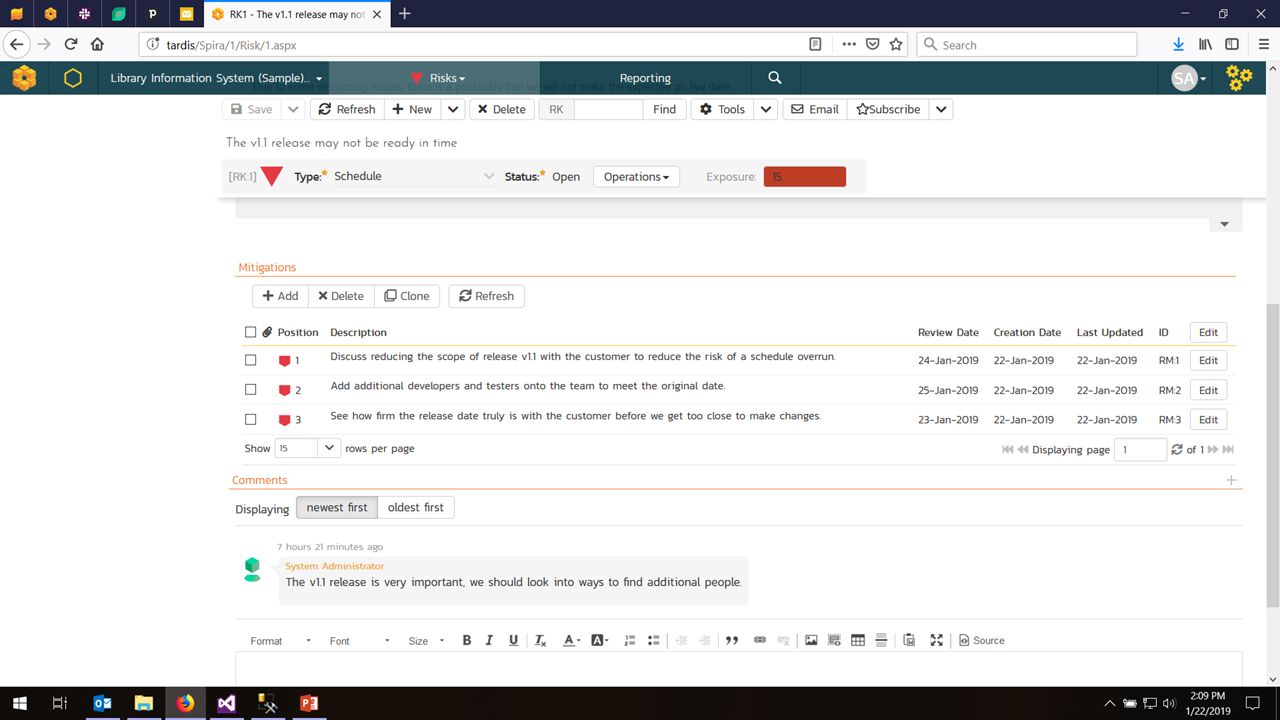This screenshot has width=1280, height=720.
Task: Click the RK find-by-ID input field
Action: pyautogui.click(x=608, y=109)
